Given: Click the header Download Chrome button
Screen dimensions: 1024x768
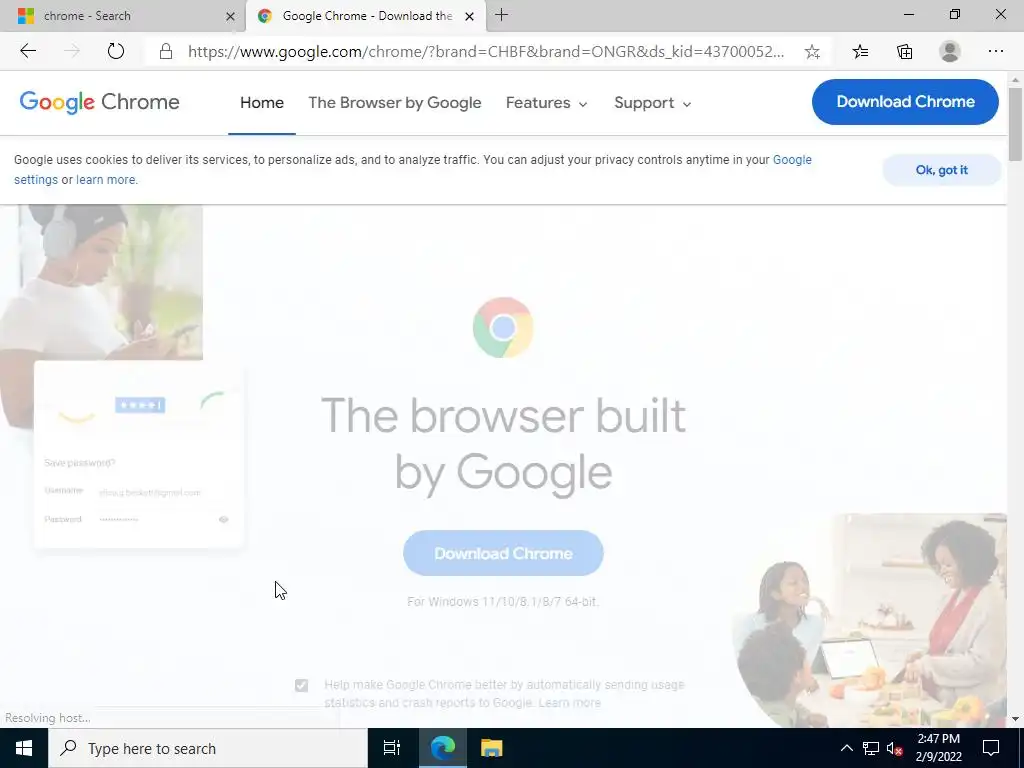Looking at the screenshot, I should [905, 102].
